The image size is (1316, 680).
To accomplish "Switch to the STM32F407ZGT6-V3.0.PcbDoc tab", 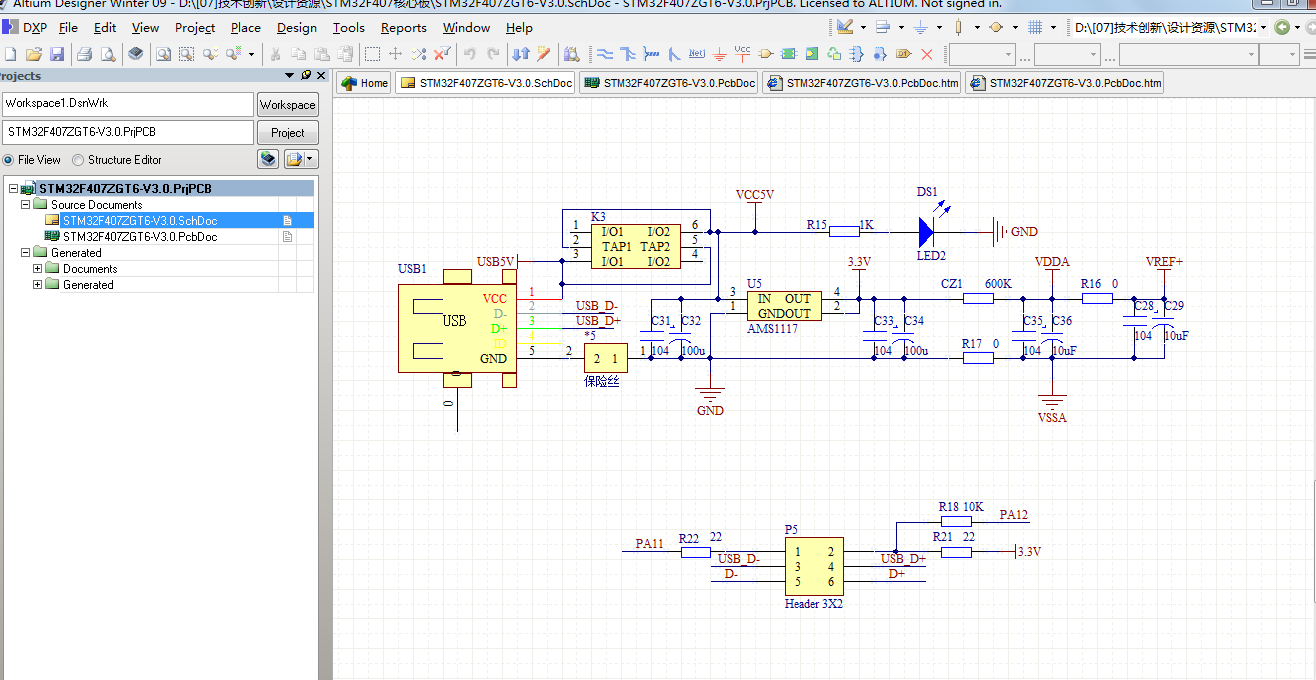I will click(x=668, y=83).
